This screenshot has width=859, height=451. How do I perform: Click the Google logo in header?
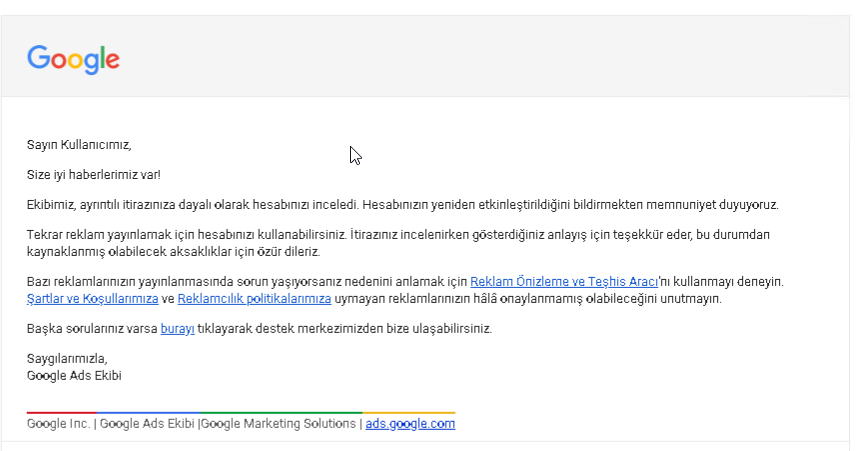(x=73, y=59)
